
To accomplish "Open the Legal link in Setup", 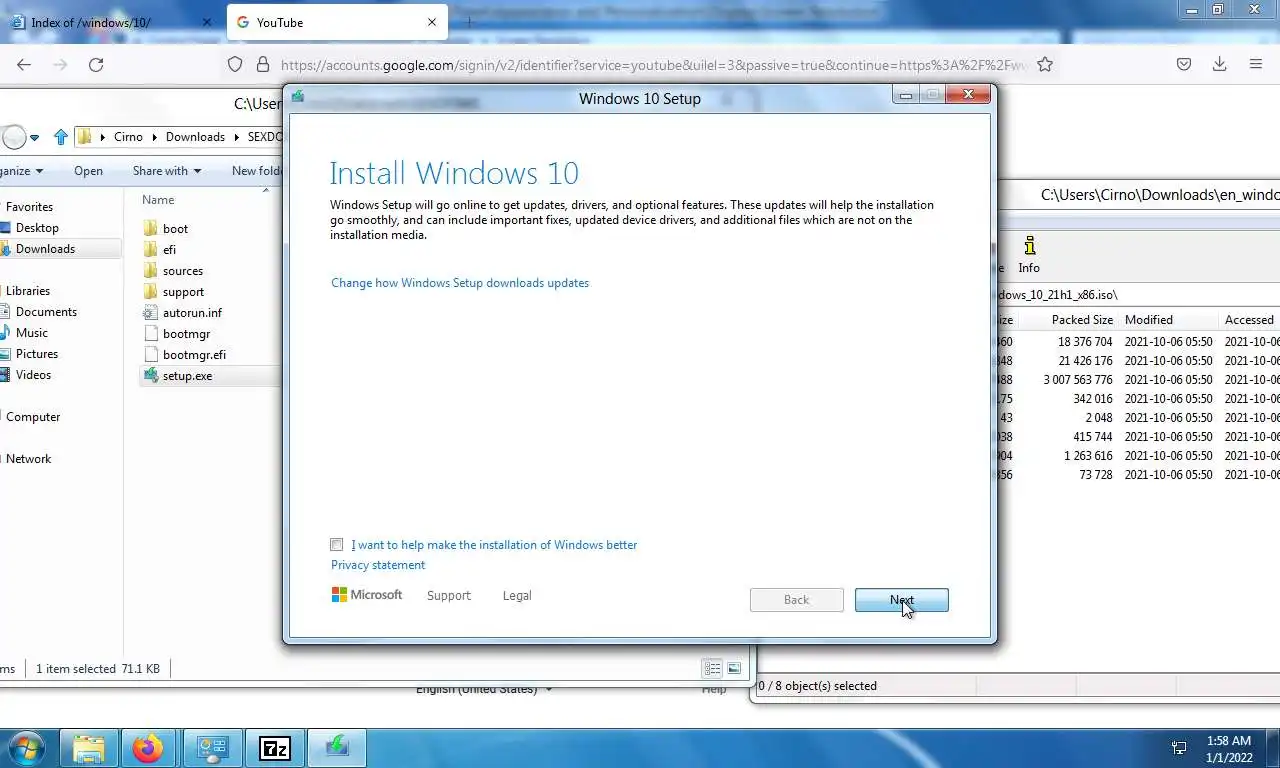I will coord(517,596).
